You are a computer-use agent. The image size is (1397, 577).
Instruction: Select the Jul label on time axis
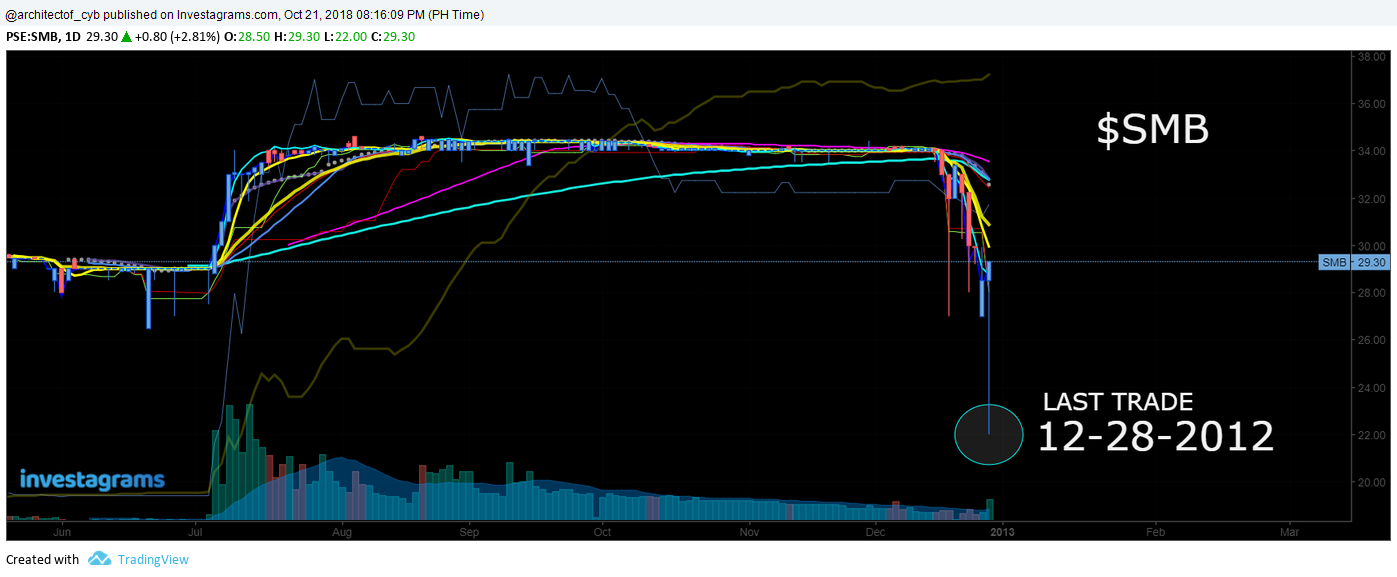click(x=197, y=532)
